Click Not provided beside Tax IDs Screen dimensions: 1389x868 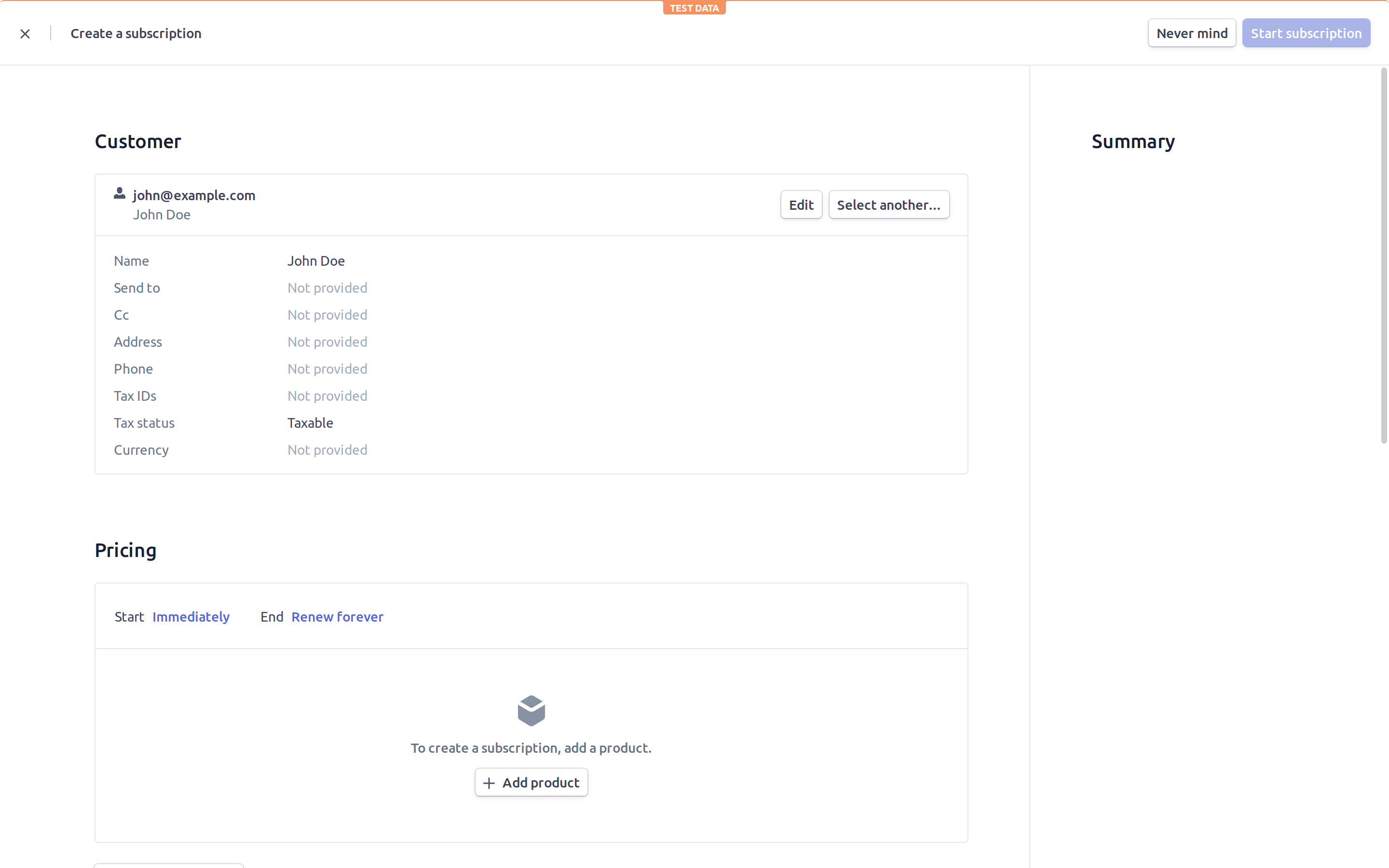(327, 395)
